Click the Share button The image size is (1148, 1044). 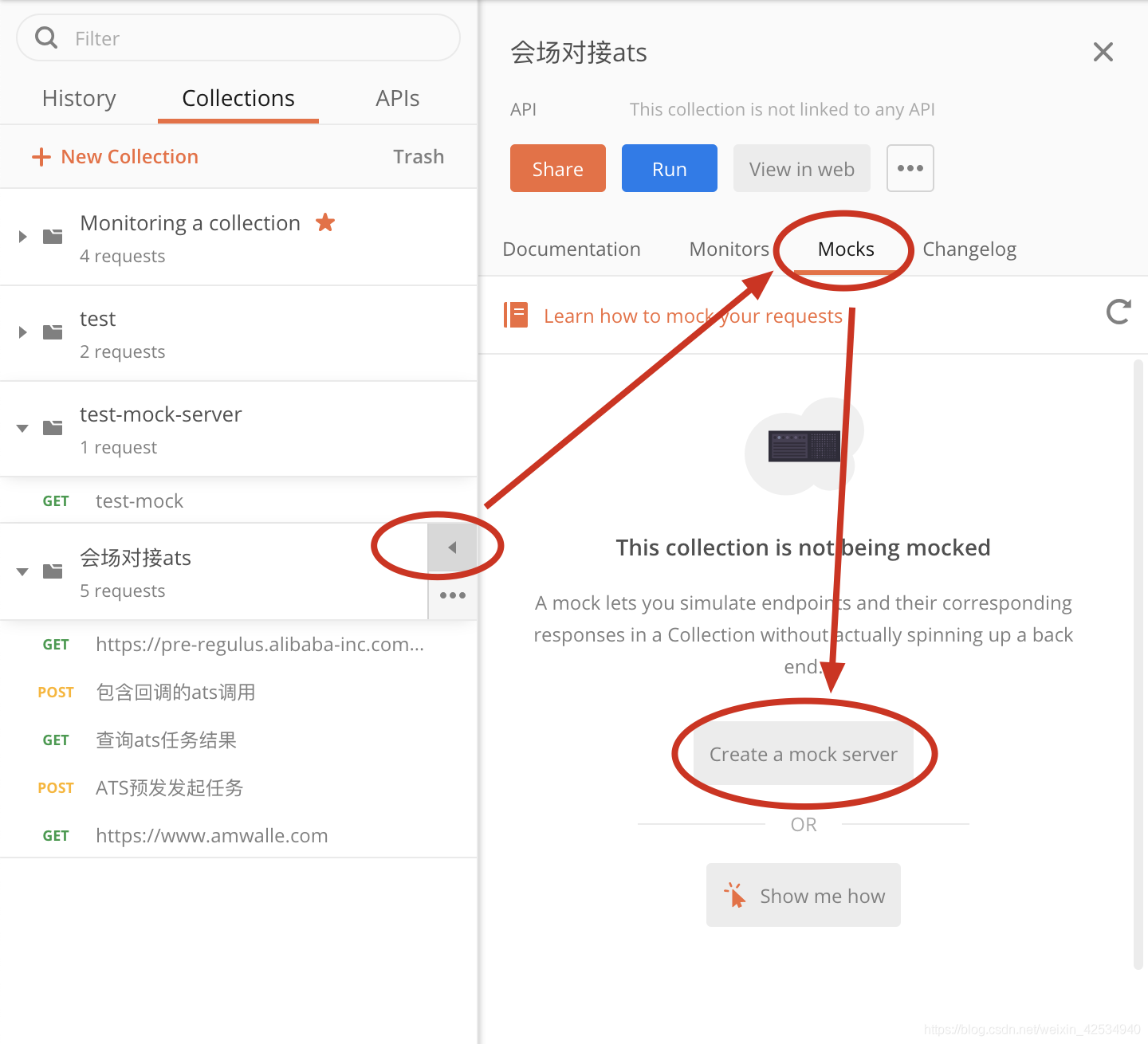click(x=558, y=168)
